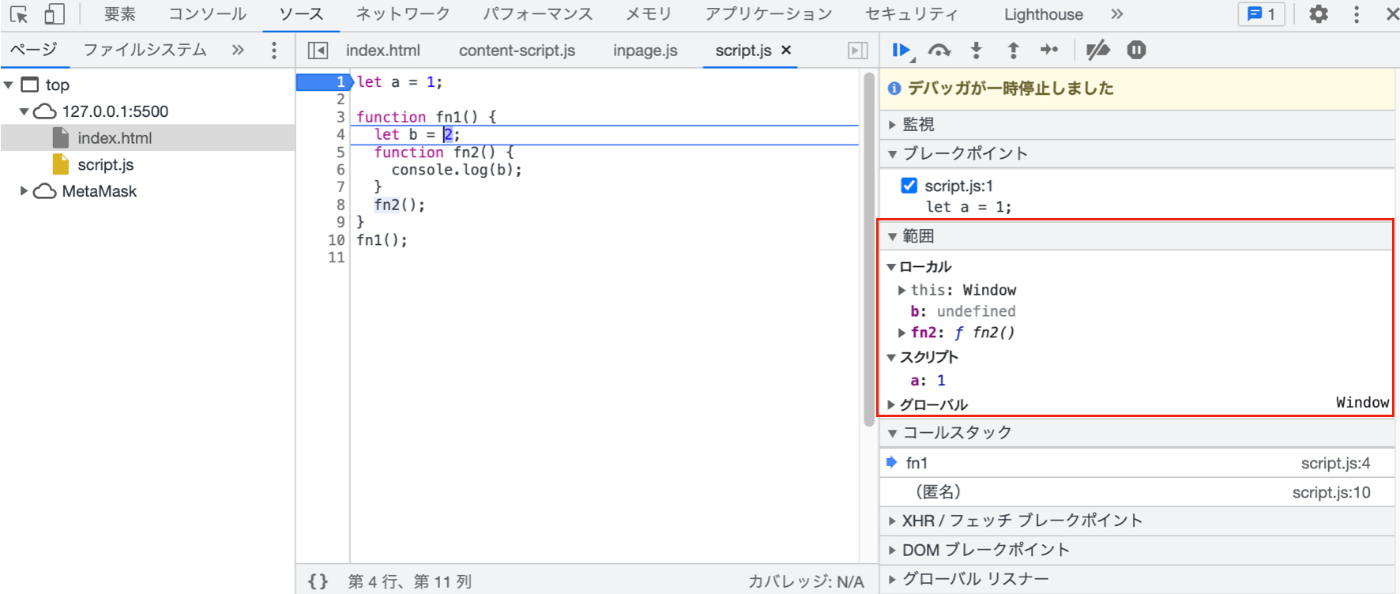Step into next function call
This screenshot has width=1400, height=594.
[x=976, y=50]
